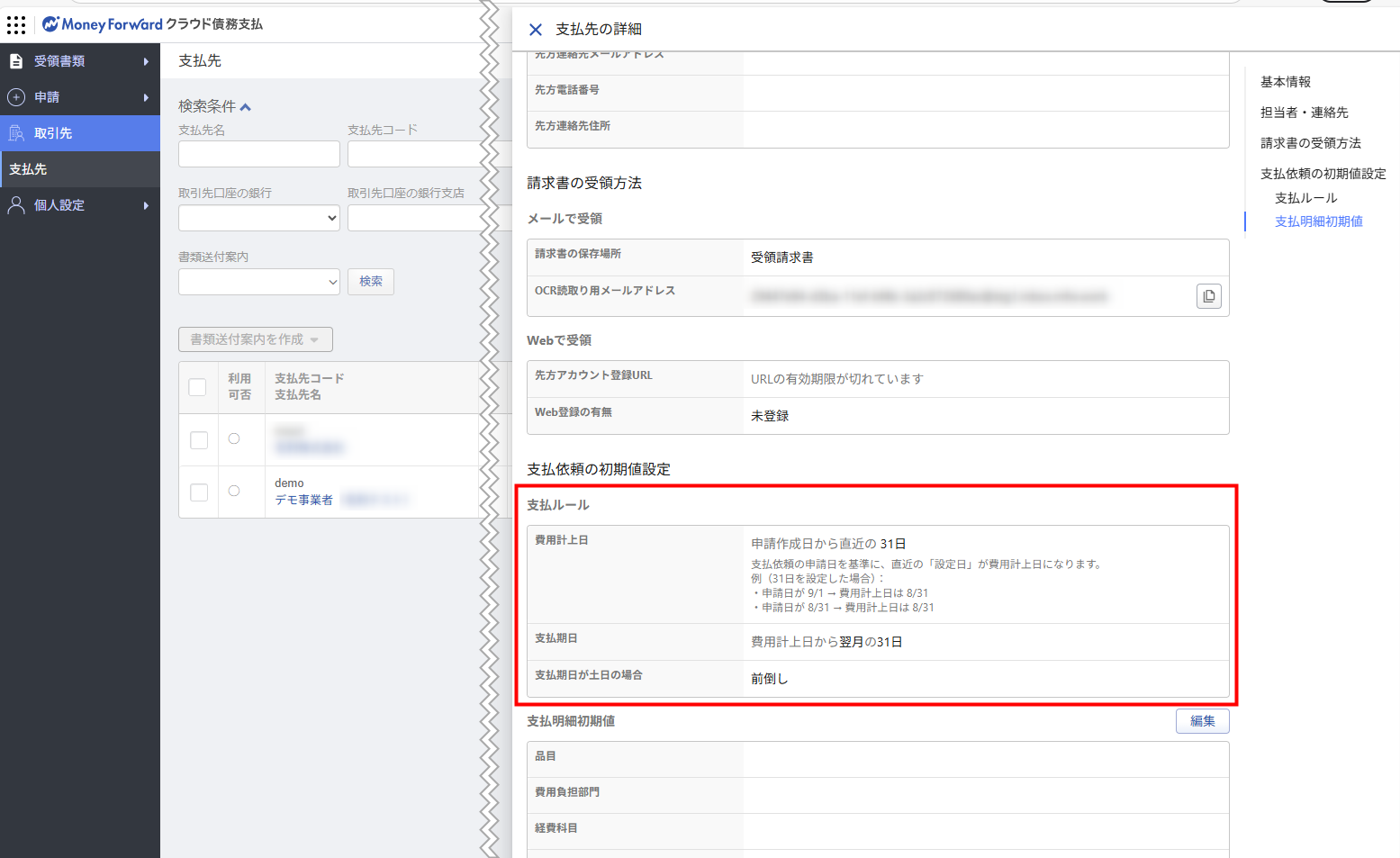The height and width of the screenshot is (858, 1400).
Task: Select the first supplier row checkbox
Action: (199, 440)
